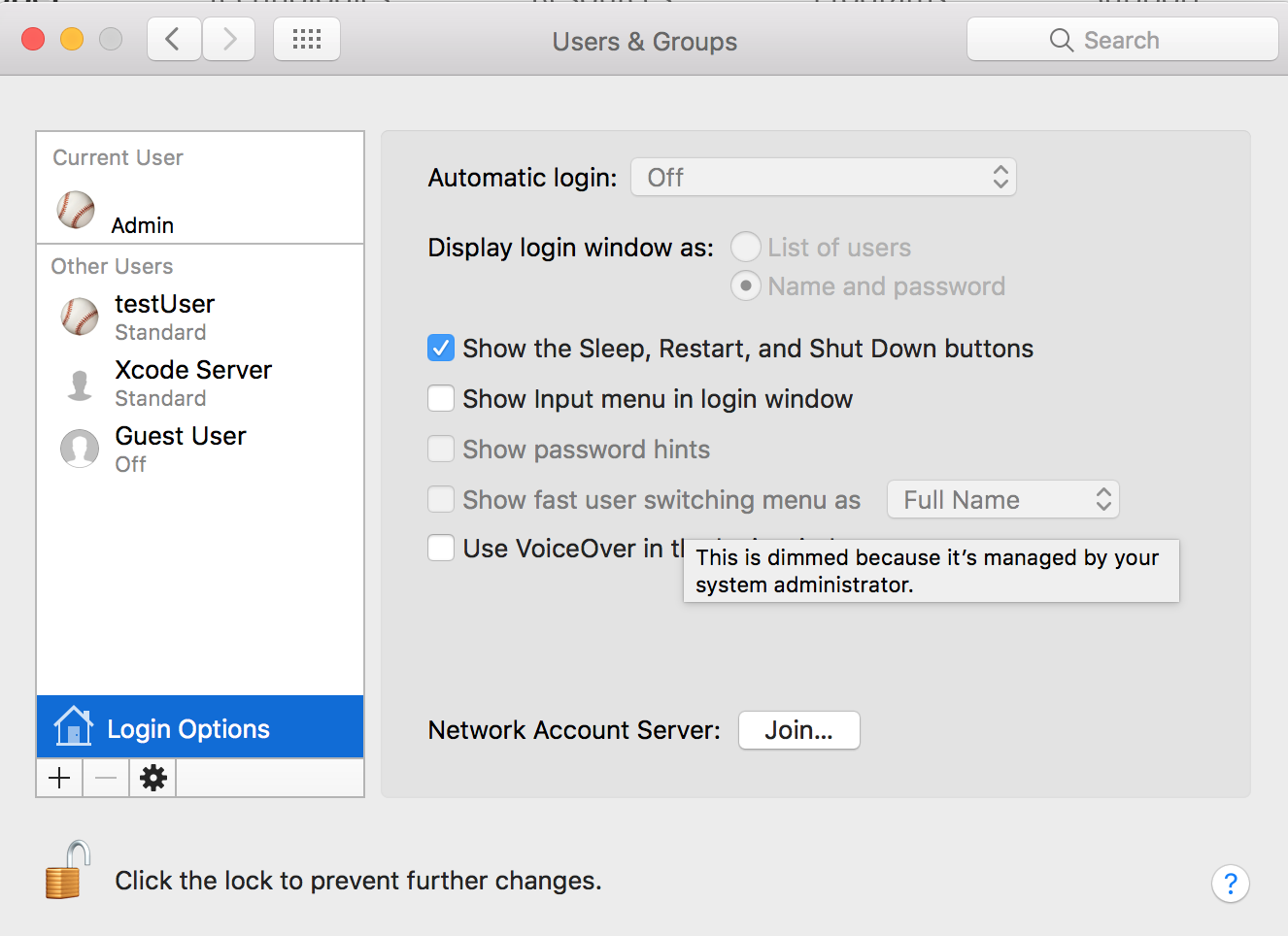Open the gear actions menu
1288x936 pixels.
(153, 778)
